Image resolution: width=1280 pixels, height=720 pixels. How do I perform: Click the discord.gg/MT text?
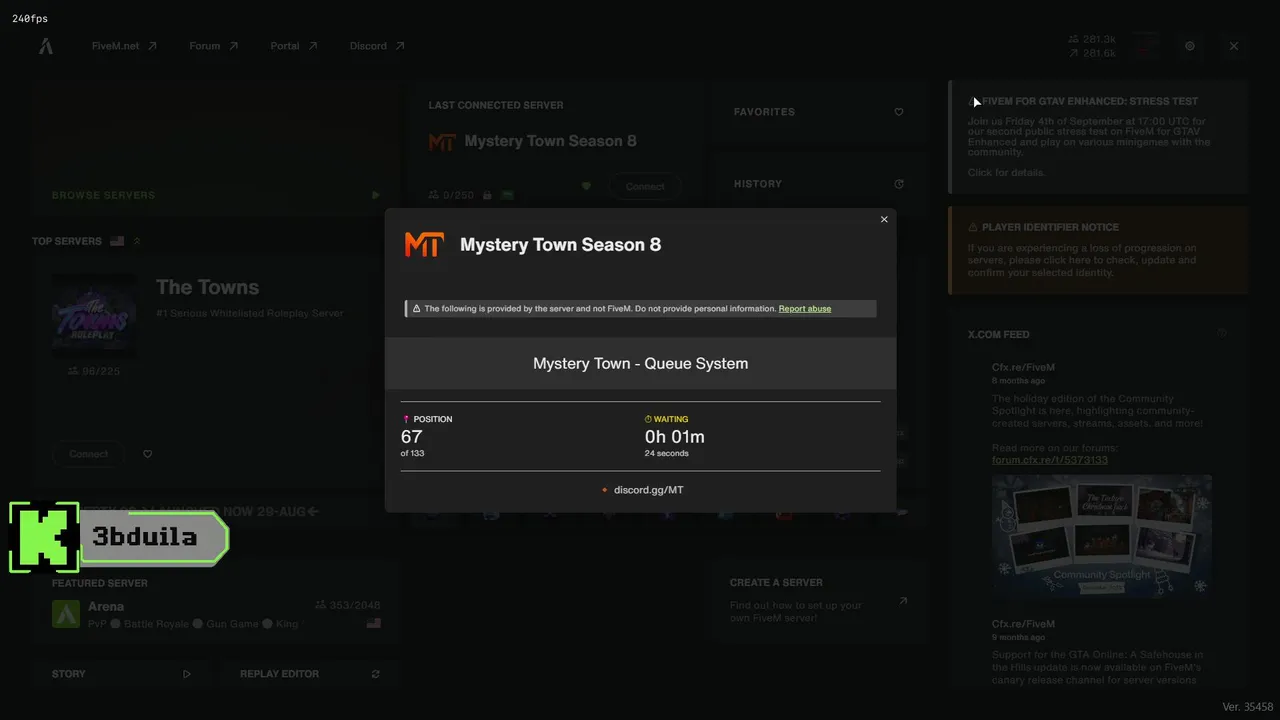[x=649, y=490]
